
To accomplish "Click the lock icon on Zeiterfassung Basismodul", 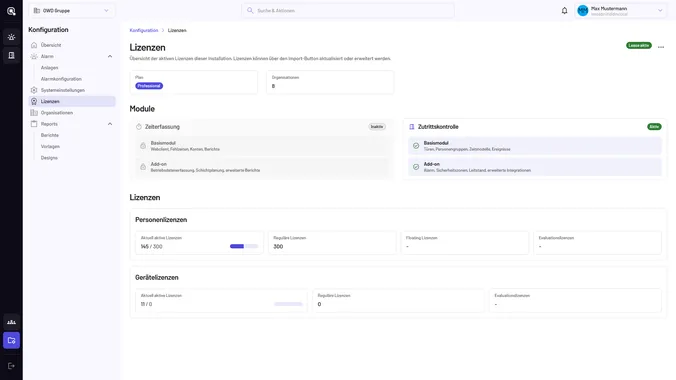I will coord(143,146).
